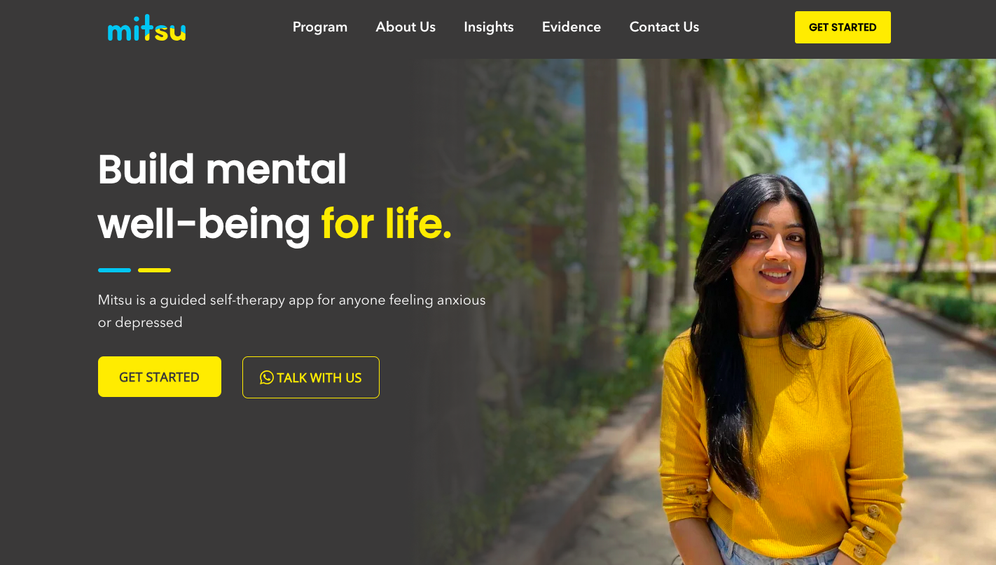Image resolution: width=996 pixels, height=565 pixels.
Task: Click the WhatsApp icon in Talk With Us
Action: pos(267,378)
